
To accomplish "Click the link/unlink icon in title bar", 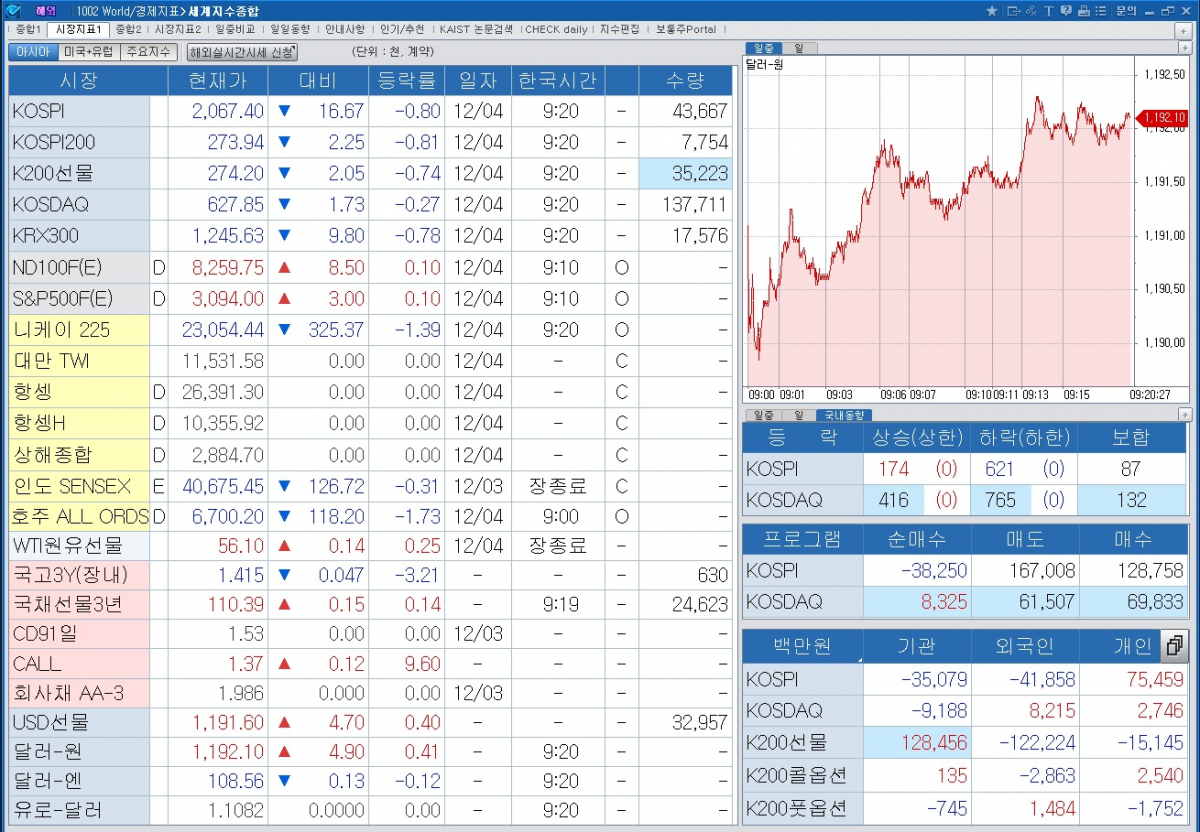I will pos(1030,11).
